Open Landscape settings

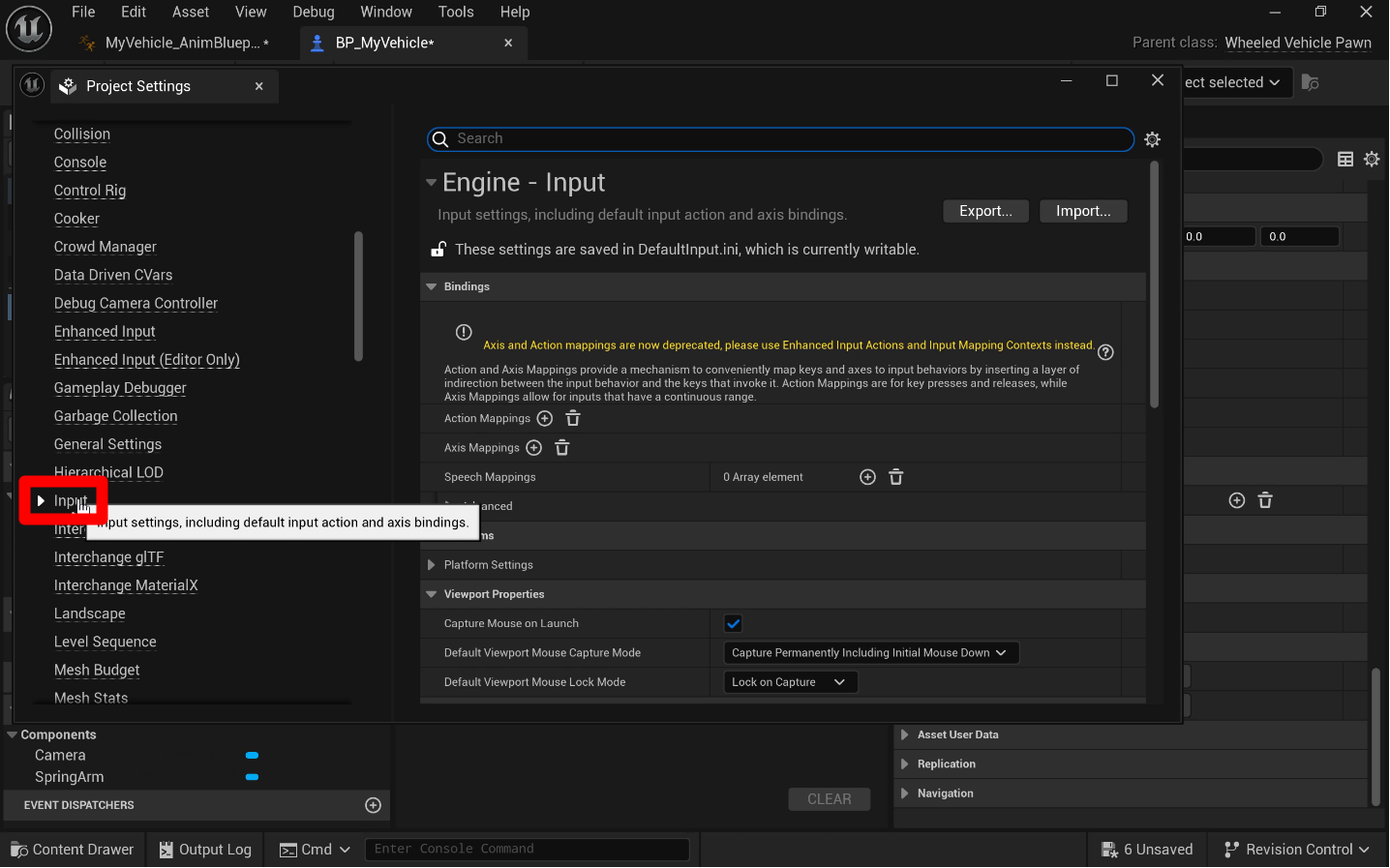(x=90, y=614)
